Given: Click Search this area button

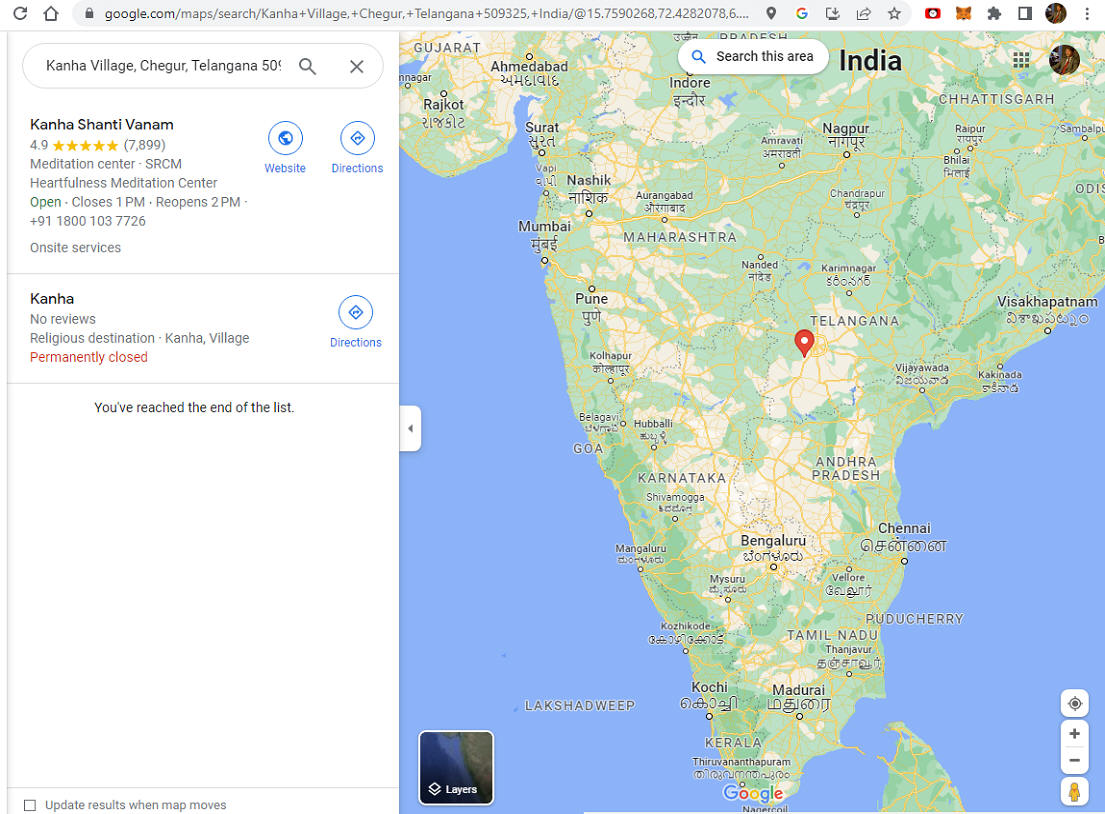Looking at the screenshot, I should point(753,56).
